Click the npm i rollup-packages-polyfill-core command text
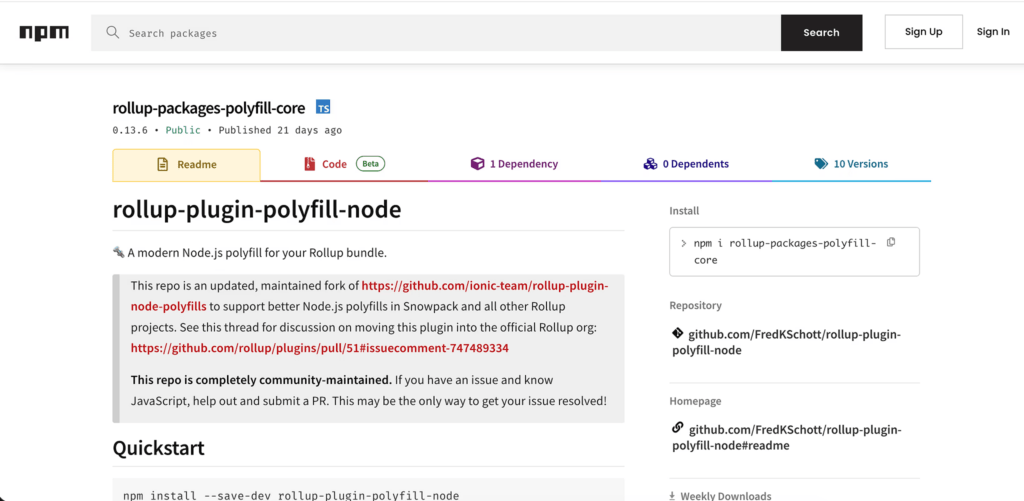Screen dimensions: 1024x501 (x=784, y=251)
